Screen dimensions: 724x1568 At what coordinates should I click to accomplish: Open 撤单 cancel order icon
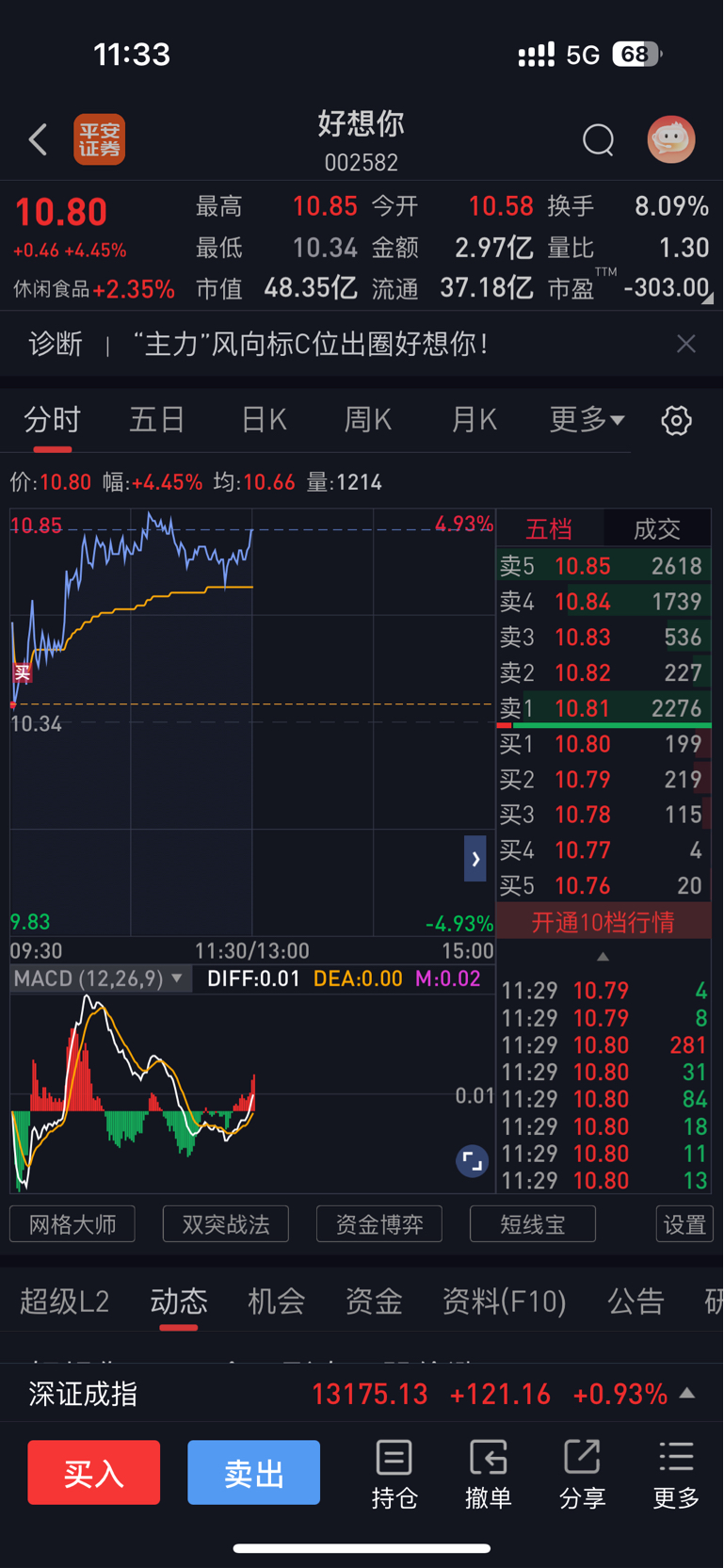[488, 1474]
